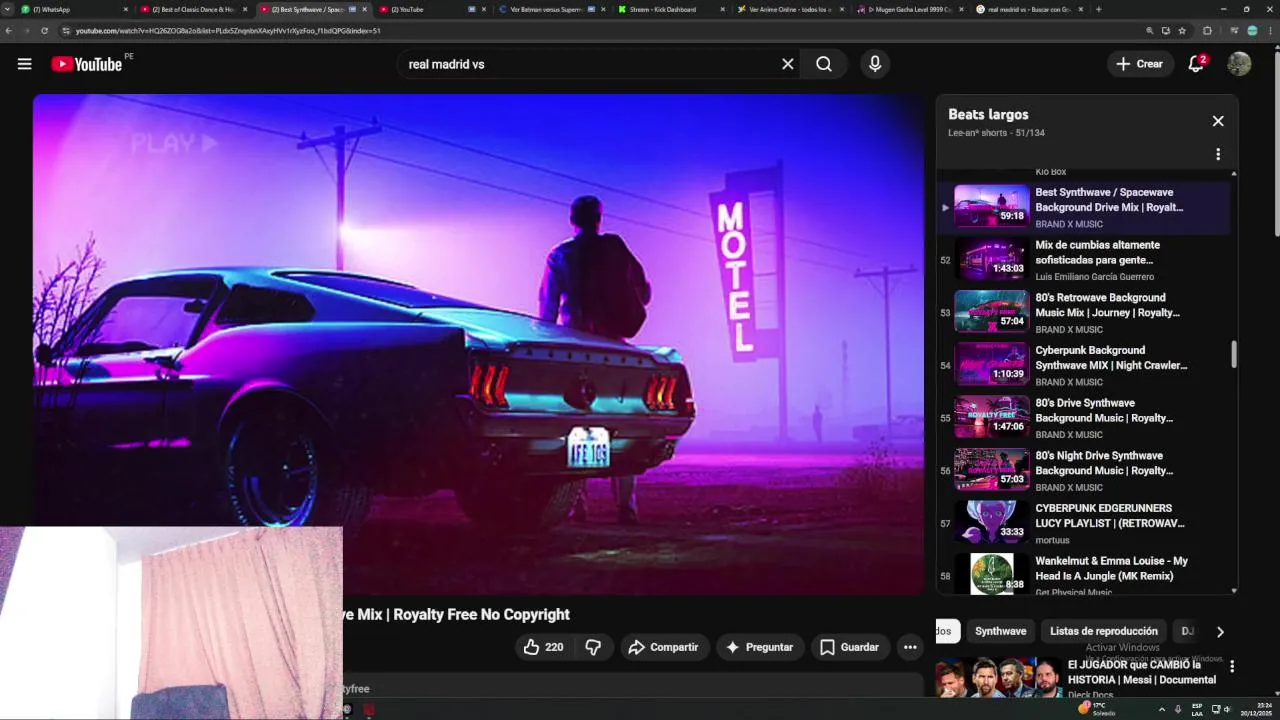Select the DJ filter chip
The width and height of the screenshot is (1280, 720).
(1186, 631)
